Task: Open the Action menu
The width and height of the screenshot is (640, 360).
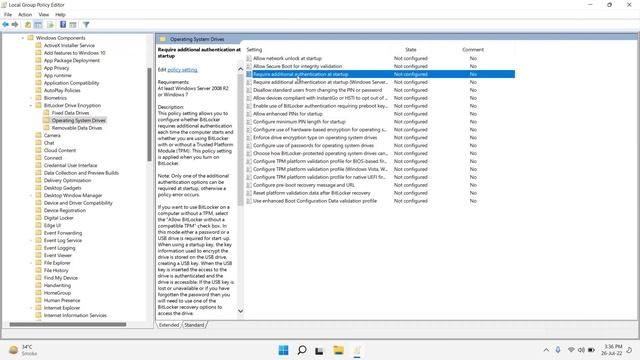Action: point(25,14)
